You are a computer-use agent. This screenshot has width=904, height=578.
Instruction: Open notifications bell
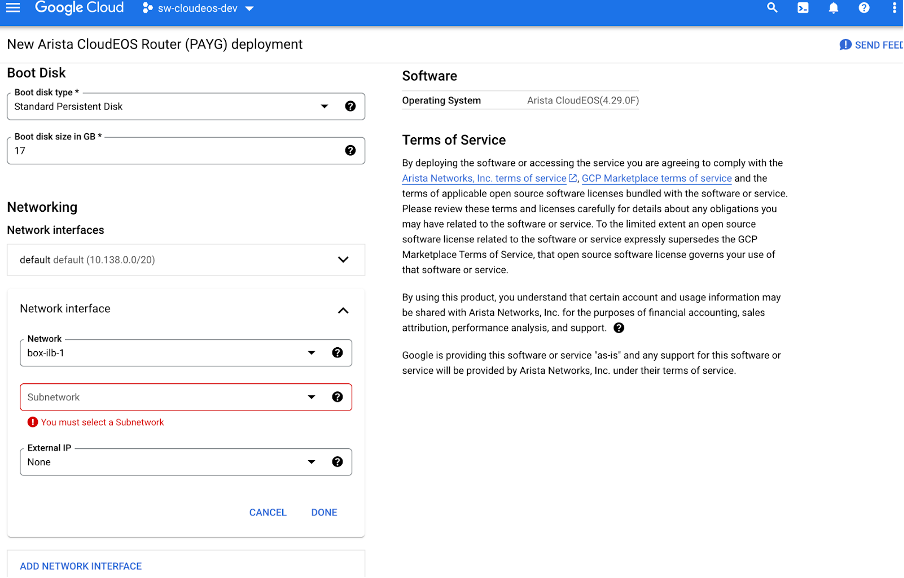click(833, 8)
